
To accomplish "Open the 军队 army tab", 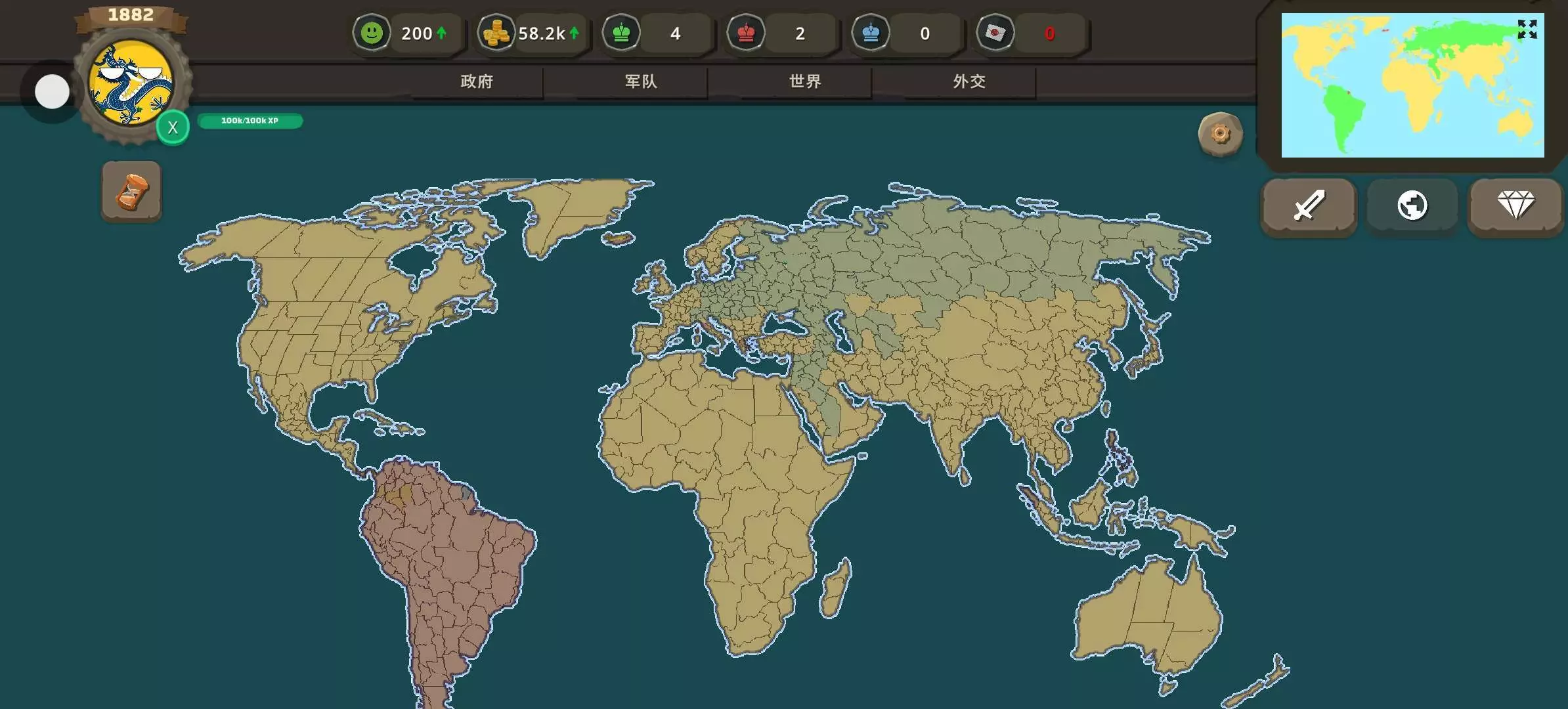I will (641, 81).
